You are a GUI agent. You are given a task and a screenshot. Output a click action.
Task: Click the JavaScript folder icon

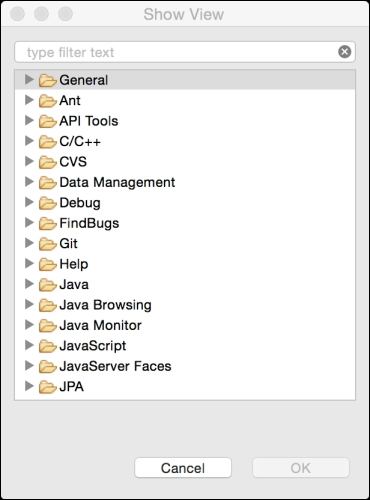[x=47, y=346]
